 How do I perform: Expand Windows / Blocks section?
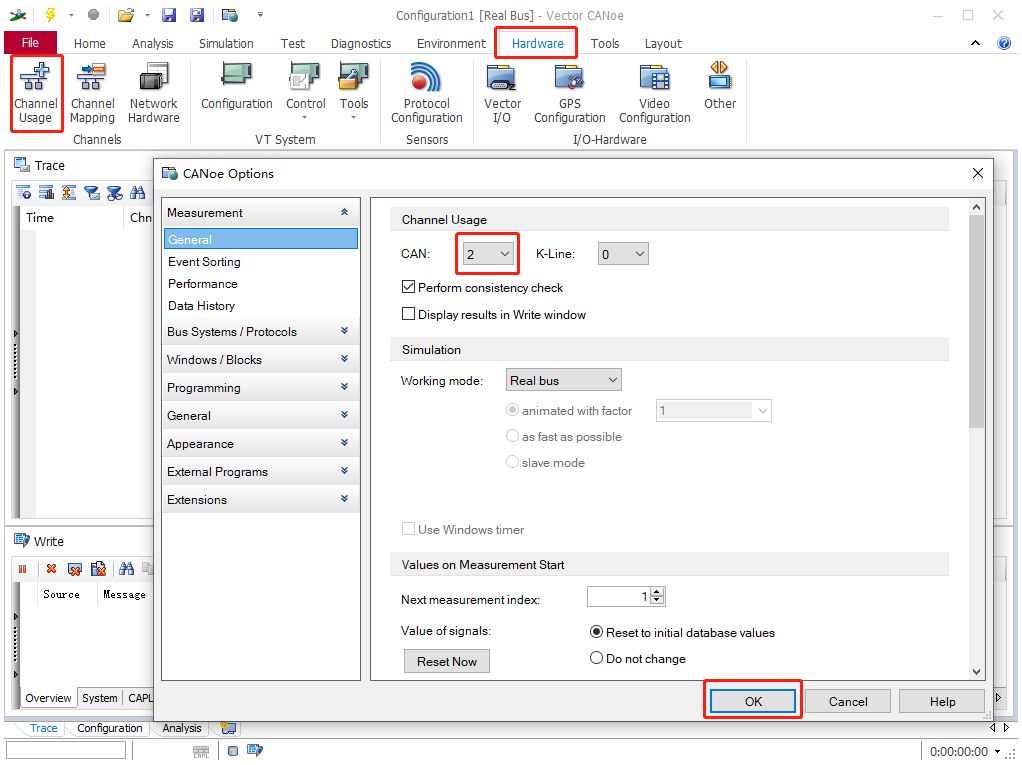click(344, 359)
